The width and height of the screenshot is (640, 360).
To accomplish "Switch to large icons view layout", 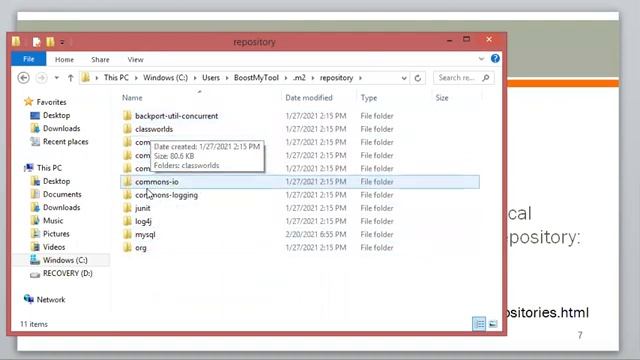I will 493,324.
